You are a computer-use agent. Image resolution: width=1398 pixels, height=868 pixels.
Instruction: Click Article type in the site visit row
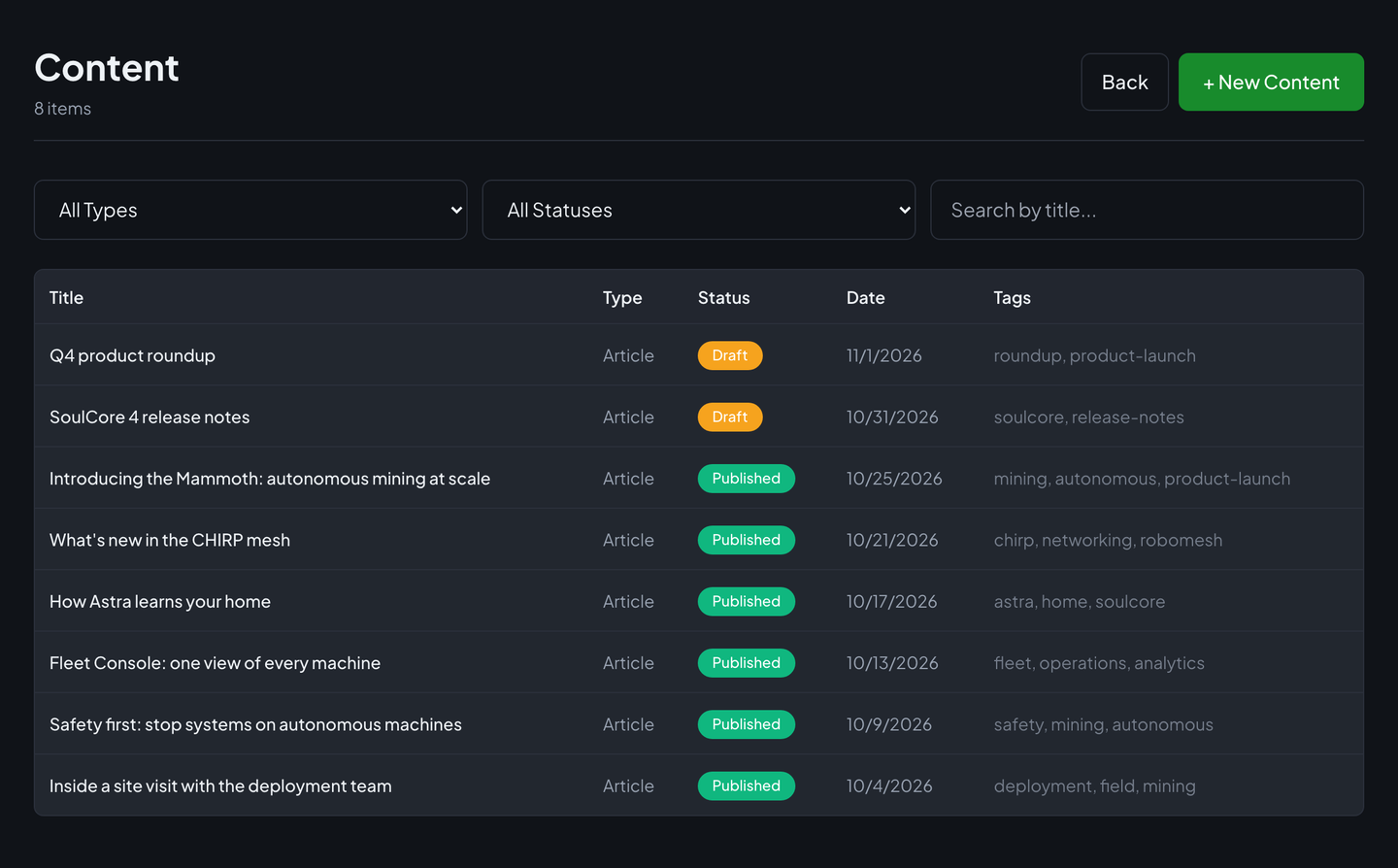(x=628, y=785)
